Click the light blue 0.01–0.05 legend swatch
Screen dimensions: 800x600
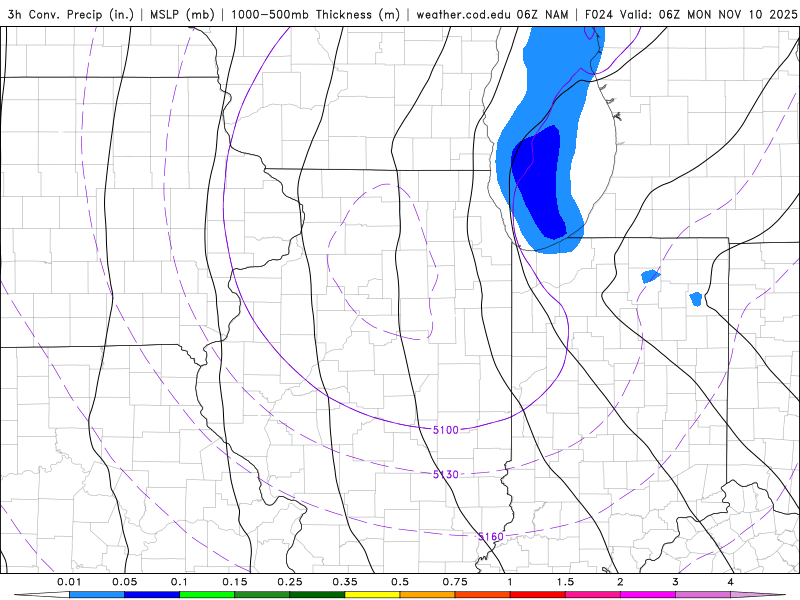[97, 595]
